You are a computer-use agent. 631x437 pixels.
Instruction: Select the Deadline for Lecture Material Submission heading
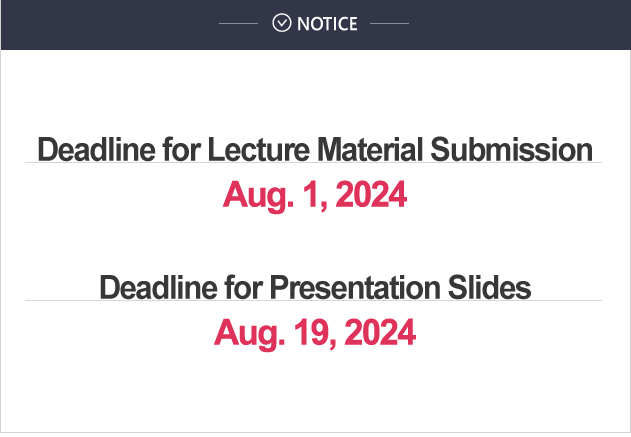(x=315, y=149)
